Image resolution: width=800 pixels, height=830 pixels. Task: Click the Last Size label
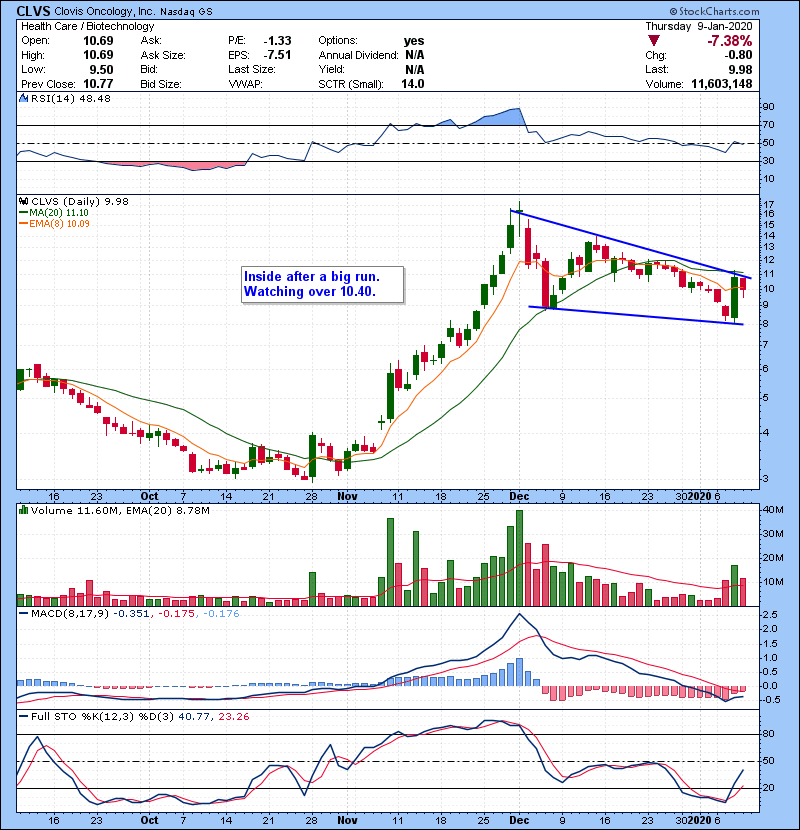click(x=251, y=70)
